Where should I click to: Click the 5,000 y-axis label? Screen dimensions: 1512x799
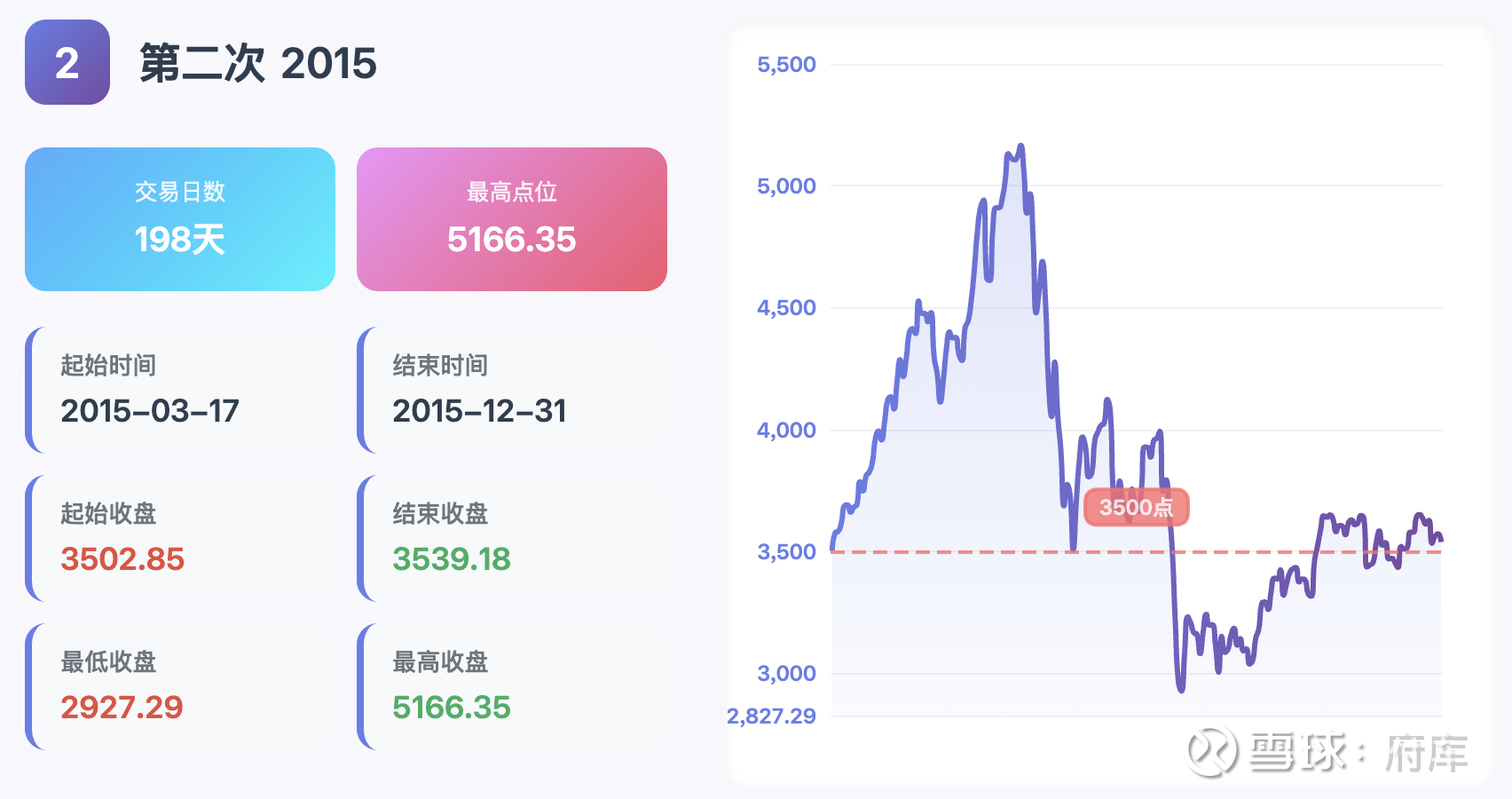[x=786, y=186]
